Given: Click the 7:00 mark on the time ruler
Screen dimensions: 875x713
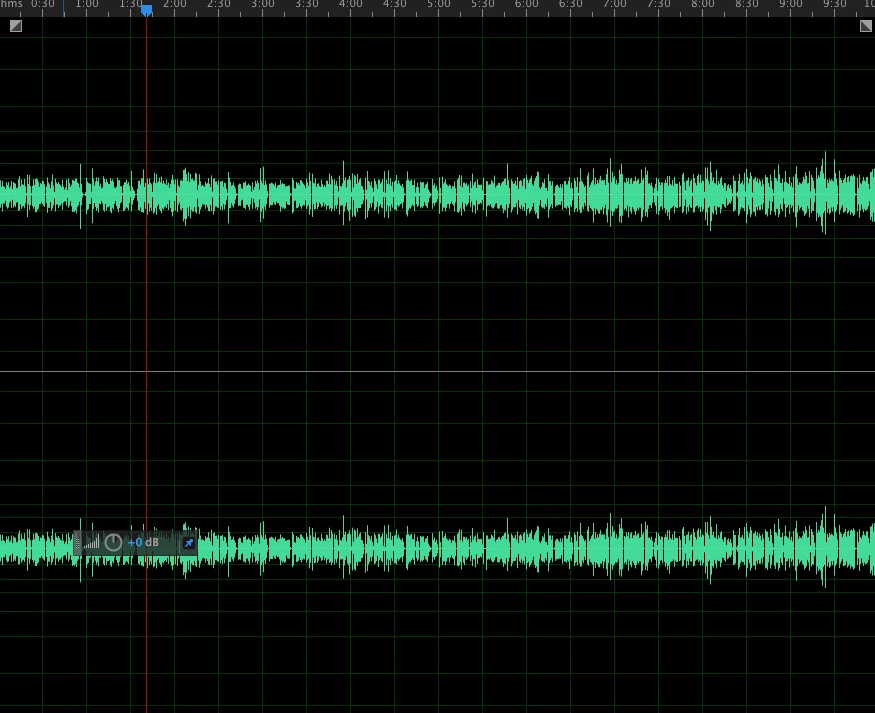Looking at the screenshot, I should coord(615,4).
